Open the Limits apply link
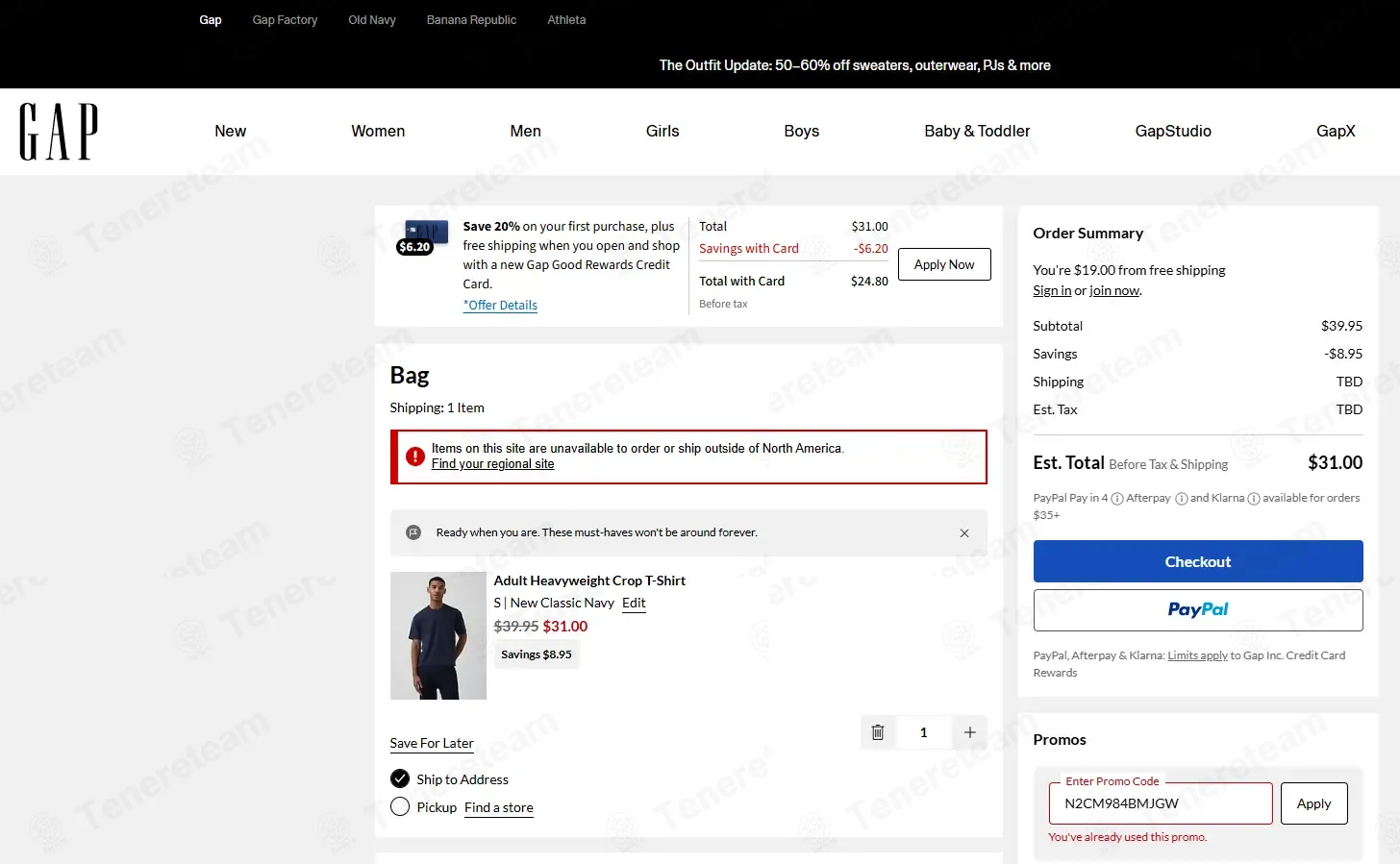This screenshot has height=864, width=1400. pyautogui.click(x=1197, y=655)
